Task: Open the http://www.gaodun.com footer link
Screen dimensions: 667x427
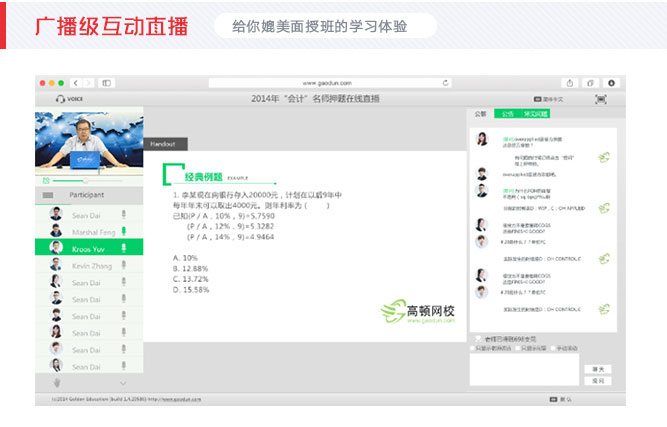Action: (x=174, y=399)
